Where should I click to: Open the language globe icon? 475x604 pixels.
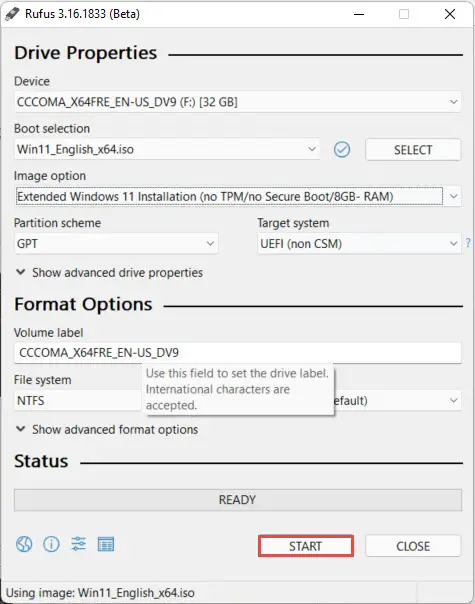24,544
